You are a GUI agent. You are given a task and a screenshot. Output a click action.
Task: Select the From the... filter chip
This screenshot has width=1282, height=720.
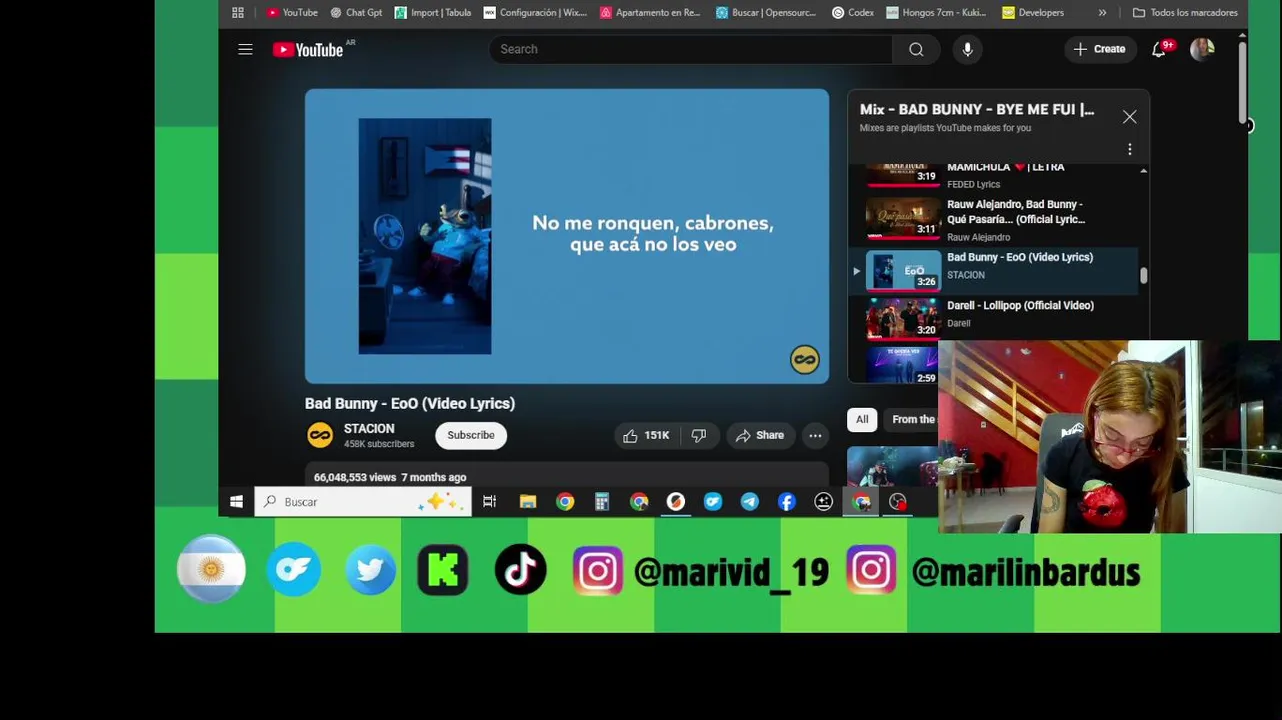point(912,419)
